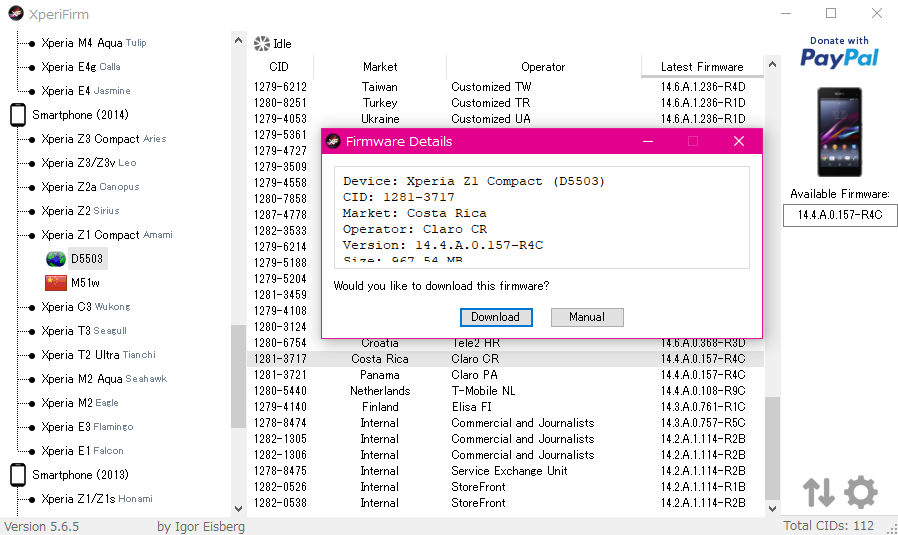898x535 pixels.
Task: Select Xperia E4g Calla
Action: coord(81,67)
